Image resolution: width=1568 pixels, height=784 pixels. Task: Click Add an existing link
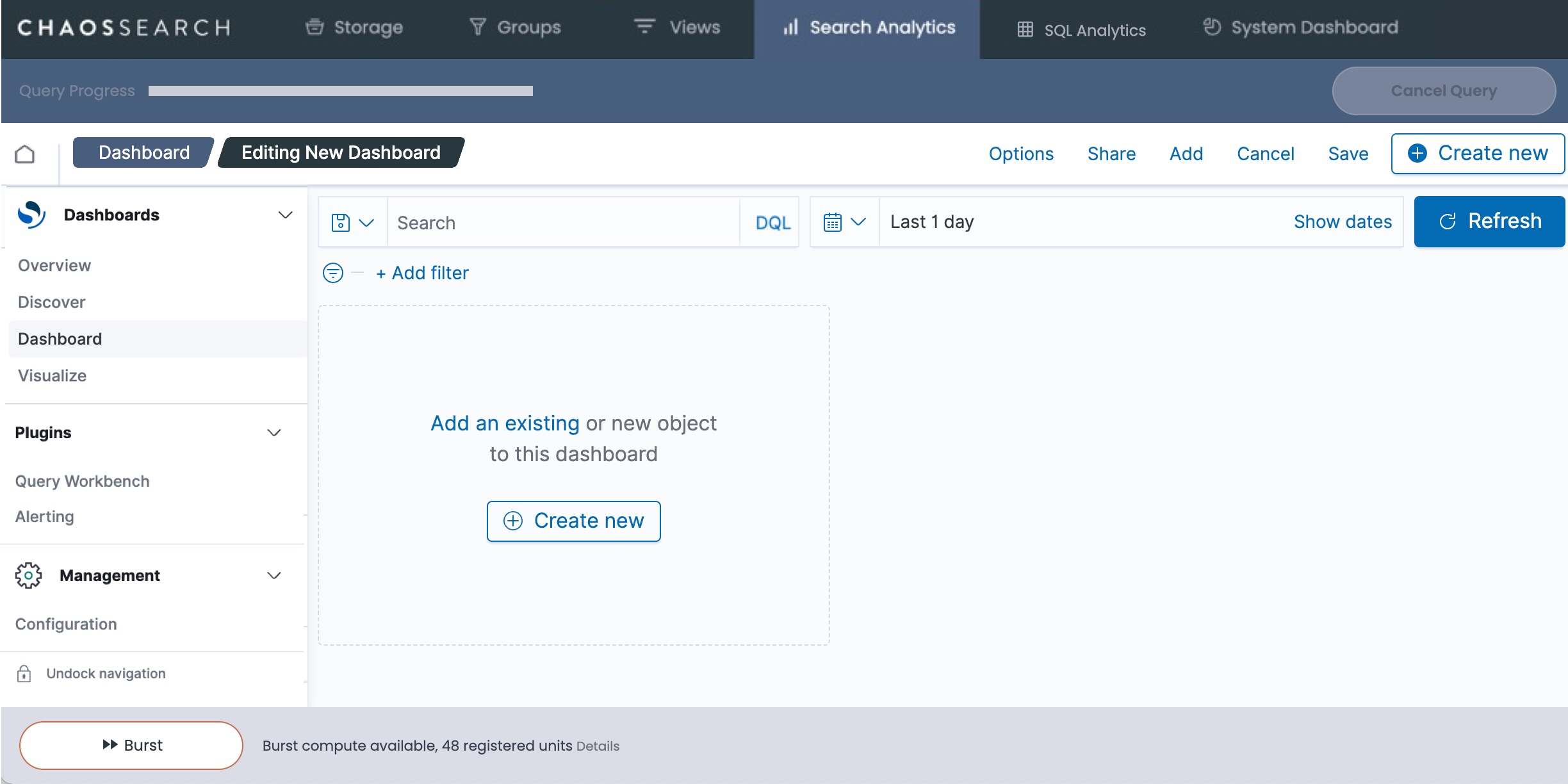(505, 423)
